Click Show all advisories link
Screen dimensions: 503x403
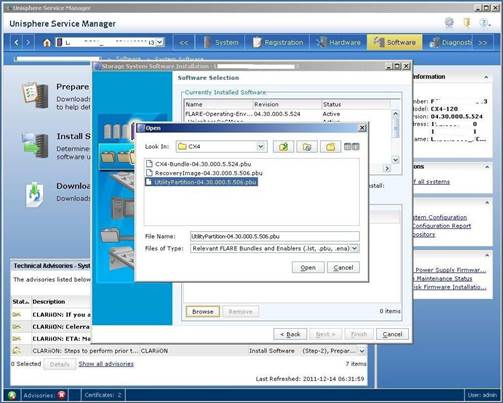106,364
